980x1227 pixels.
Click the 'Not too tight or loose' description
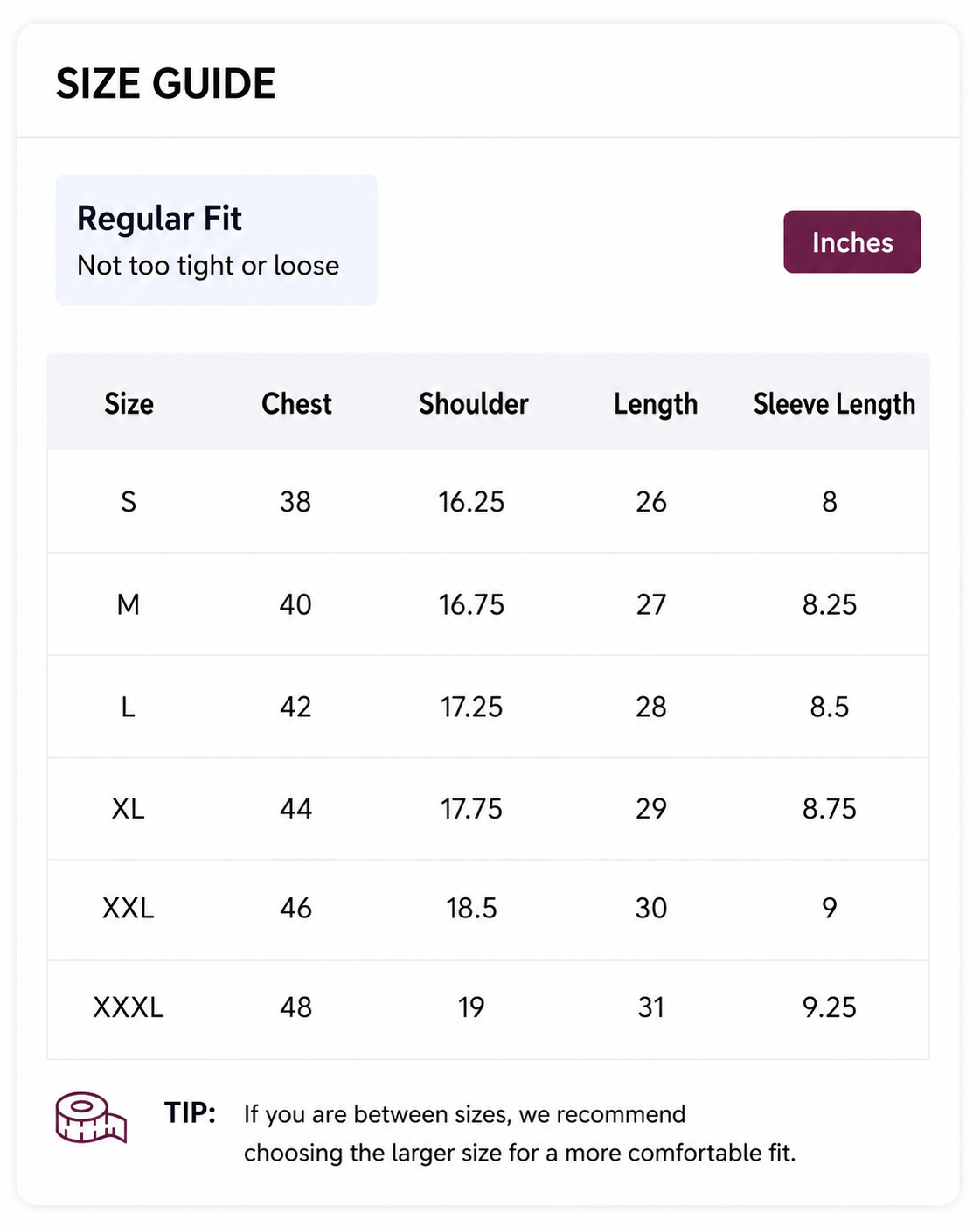(x=208, y=266)
